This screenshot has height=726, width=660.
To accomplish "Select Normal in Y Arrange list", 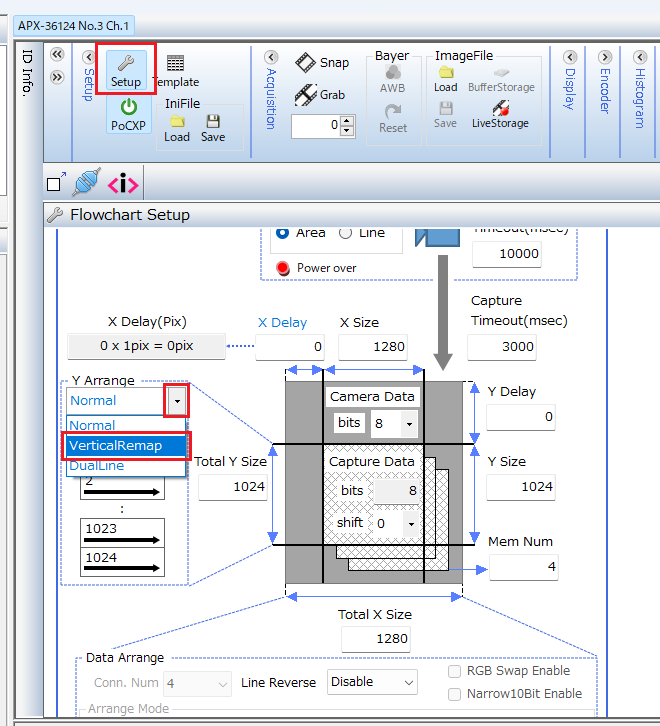I will point(126,425).
